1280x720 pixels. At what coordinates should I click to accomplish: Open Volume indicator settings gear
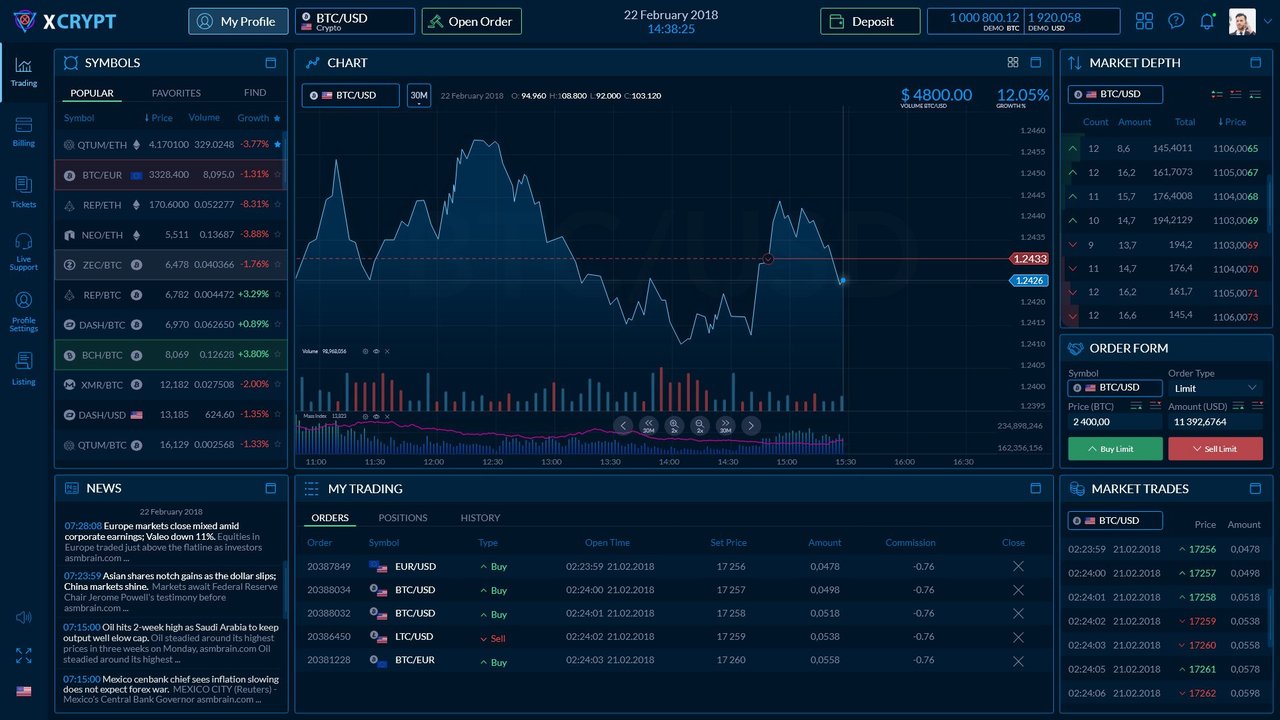[365, 351]
